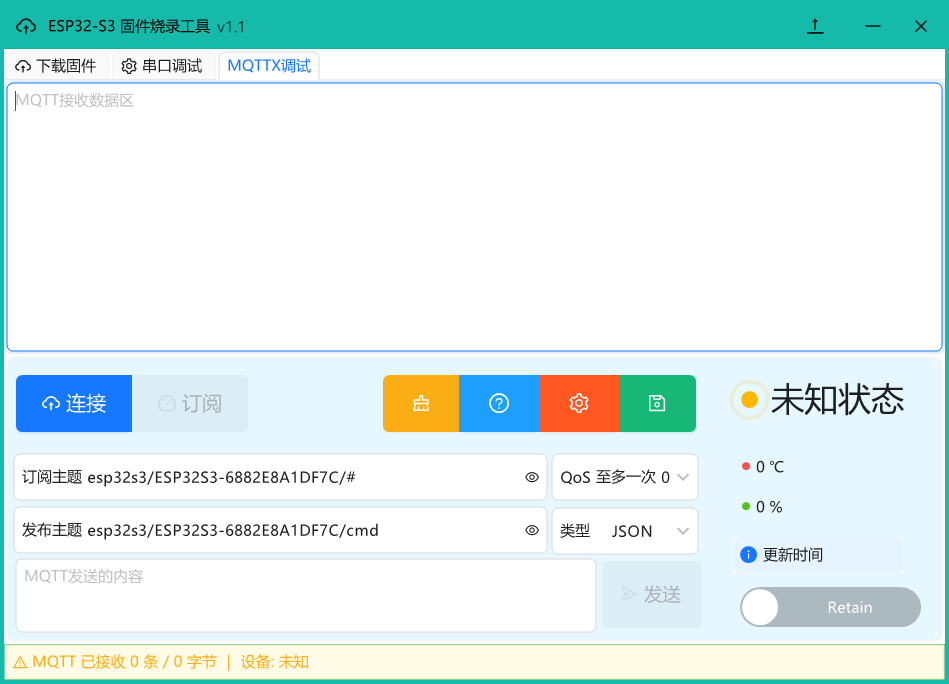This screenshot has width=949, height=684.
Task: Click the 发送 send button
Action: [652, 594]
